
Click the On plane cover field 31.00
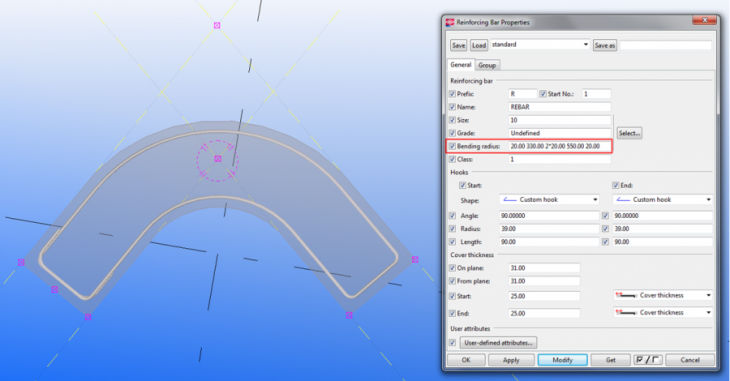tap(544, 268)
